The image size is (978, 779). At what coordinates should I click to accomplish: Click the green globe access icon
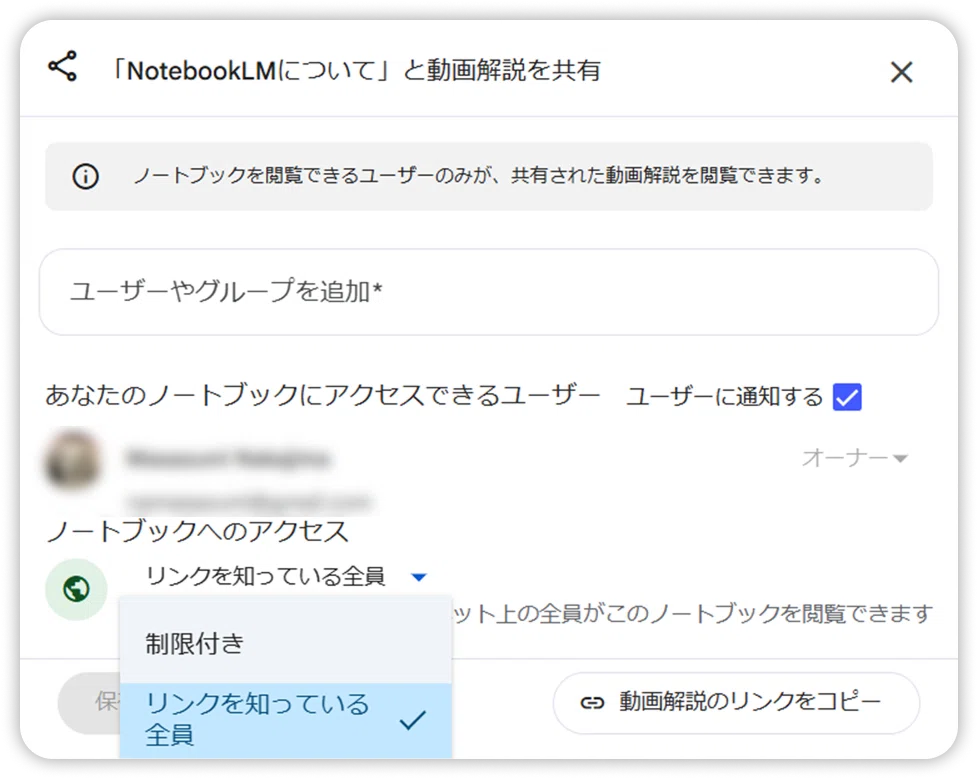click(x=76, y=589)
